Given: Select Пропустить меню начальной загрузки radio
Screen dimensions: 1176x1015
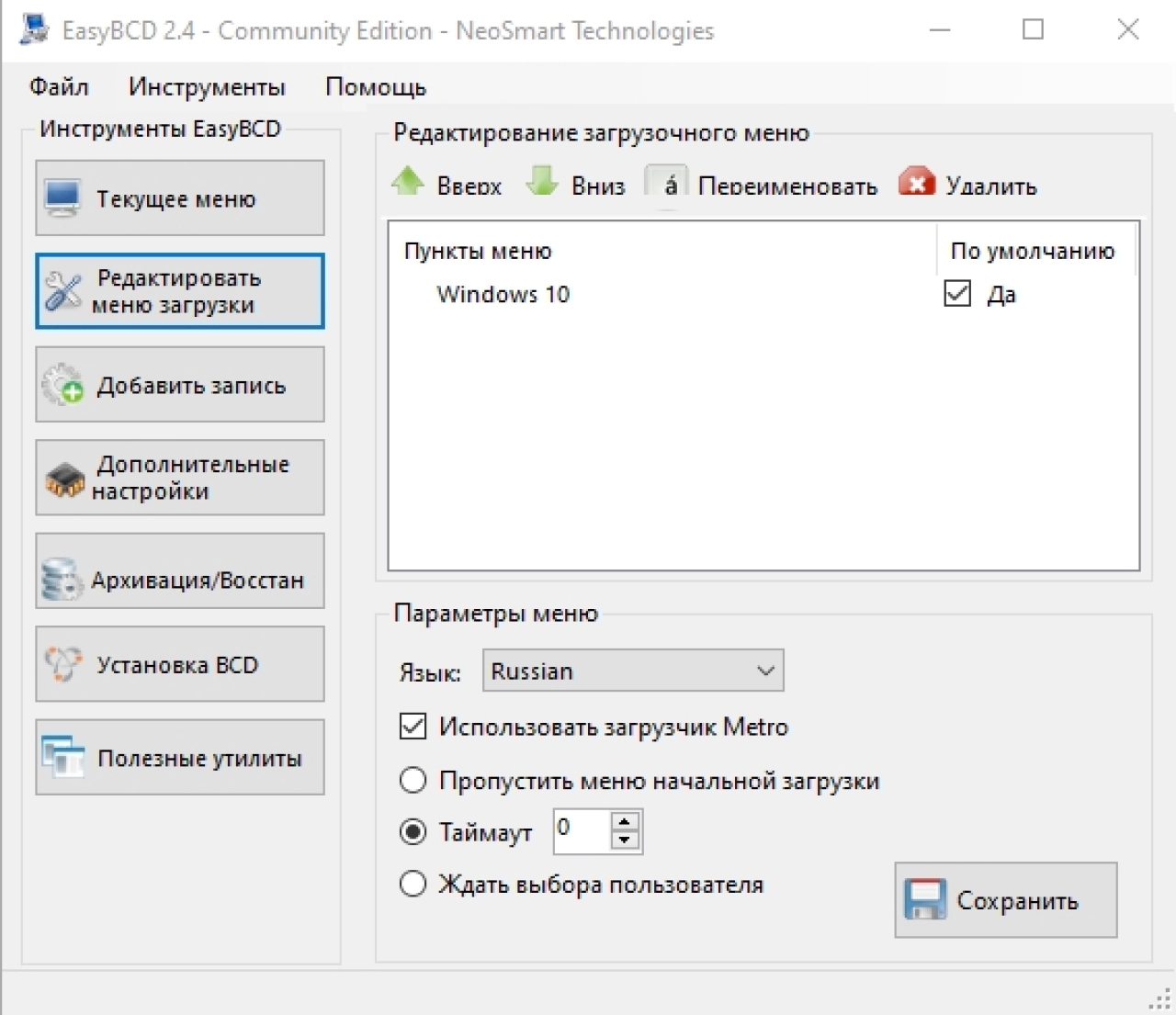Looking at the screenshot, I should (413, 780).
